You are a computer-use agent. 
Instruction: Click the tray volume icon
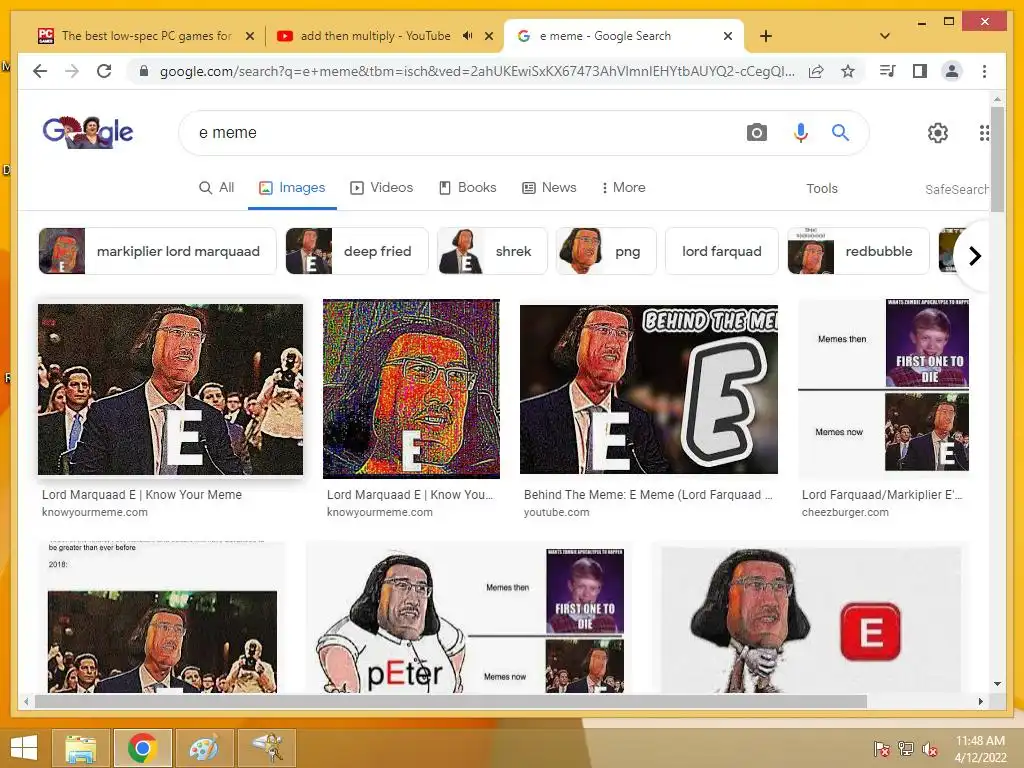pos(929,748)
